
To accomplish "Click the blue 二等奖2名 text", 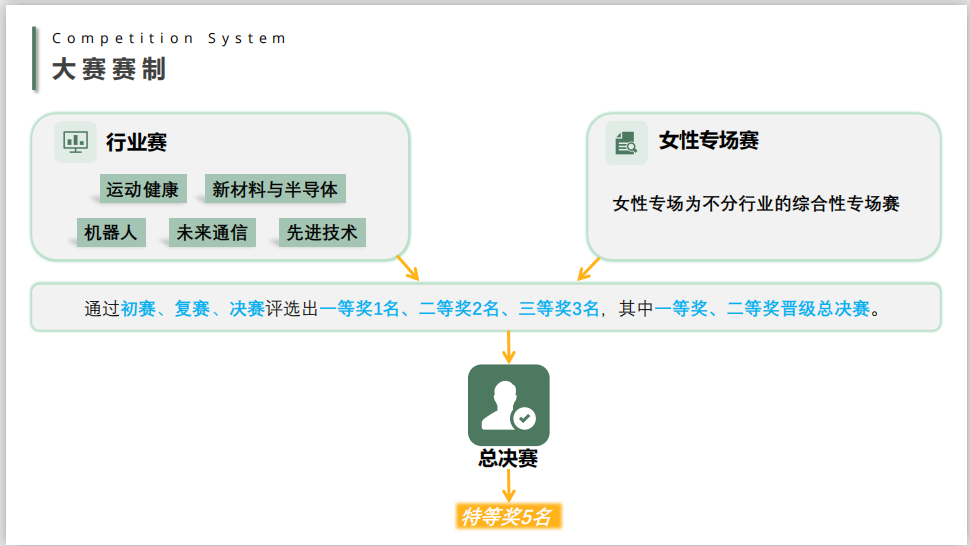I will pyautogui.click(x=459, y=308).
